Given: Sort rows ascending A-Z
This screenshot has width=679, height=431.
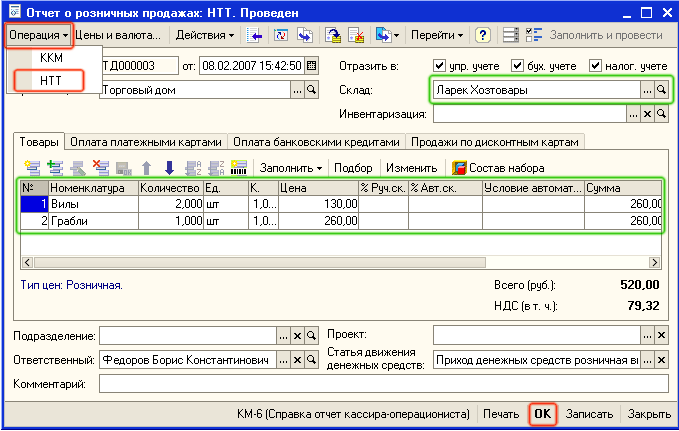Looking at the screenshot, I should (193, 168).
